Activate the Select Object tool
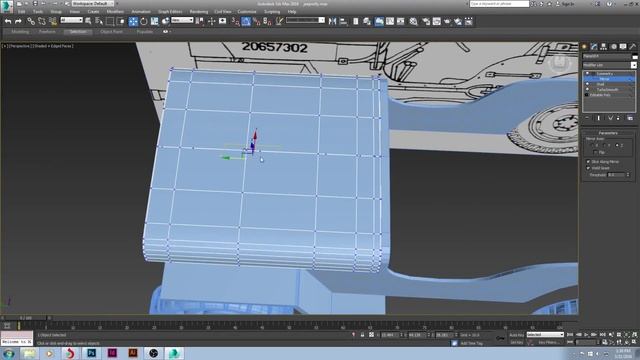640x360 pixels. click(x=88, y=21)
